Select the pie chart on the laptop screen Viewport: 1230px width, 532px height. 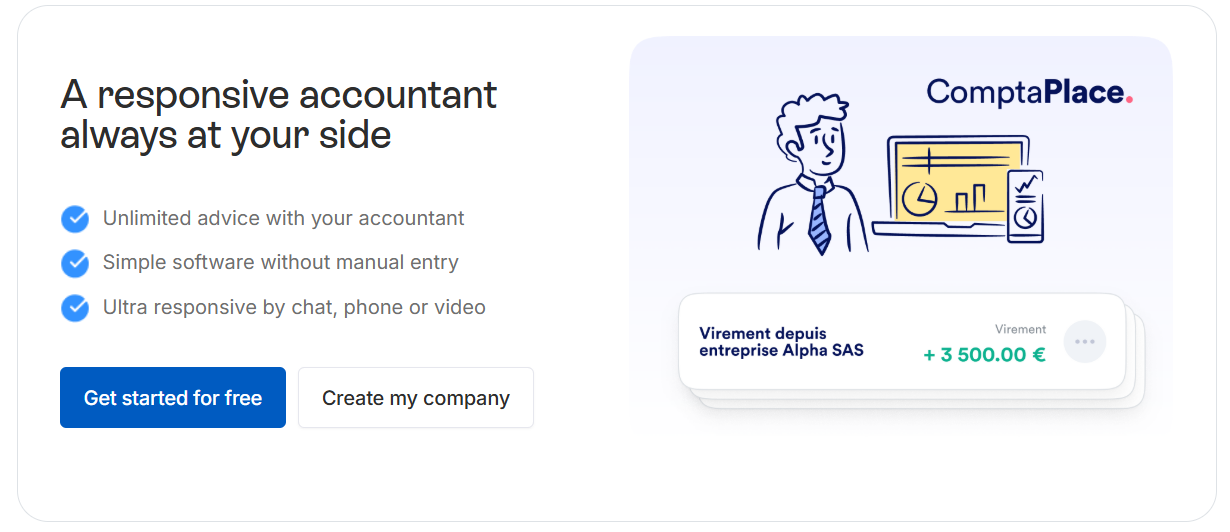click(919, 198)
